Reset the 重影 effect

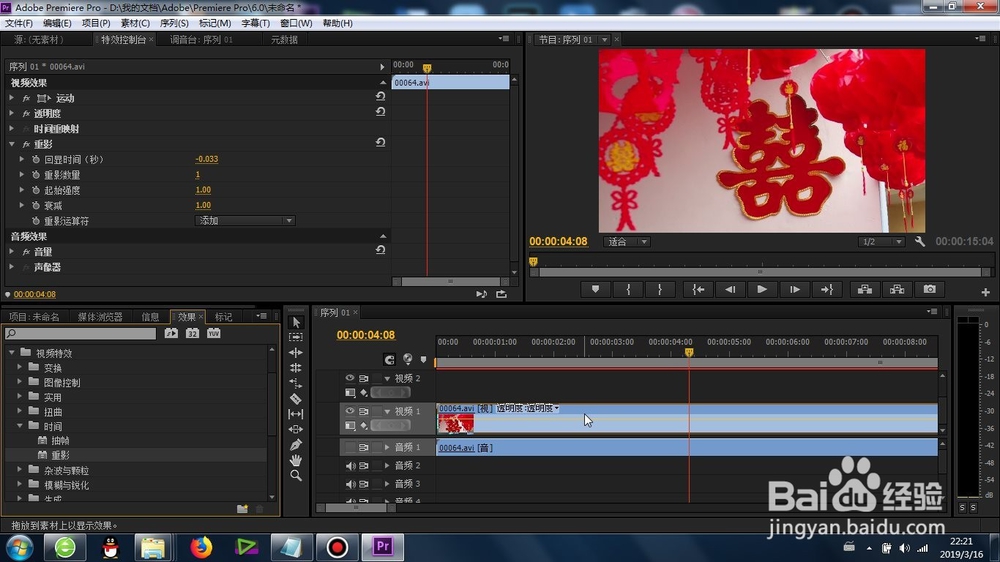tap(380, 142)
